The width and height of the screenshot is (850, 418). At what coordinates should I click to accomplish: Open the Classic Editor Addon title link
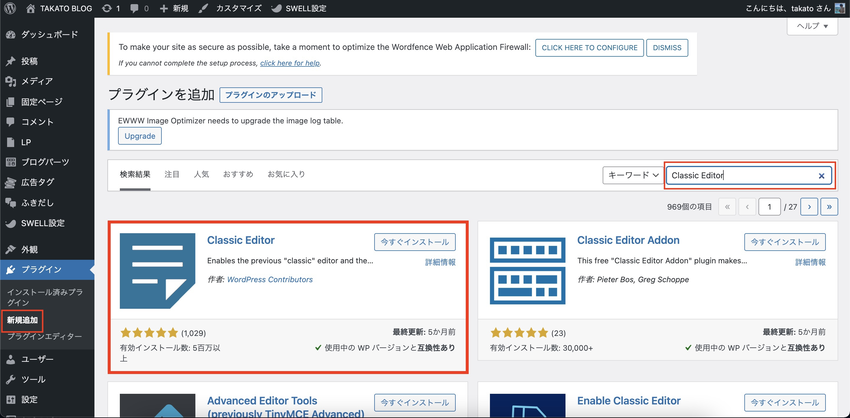pos(628,240)
